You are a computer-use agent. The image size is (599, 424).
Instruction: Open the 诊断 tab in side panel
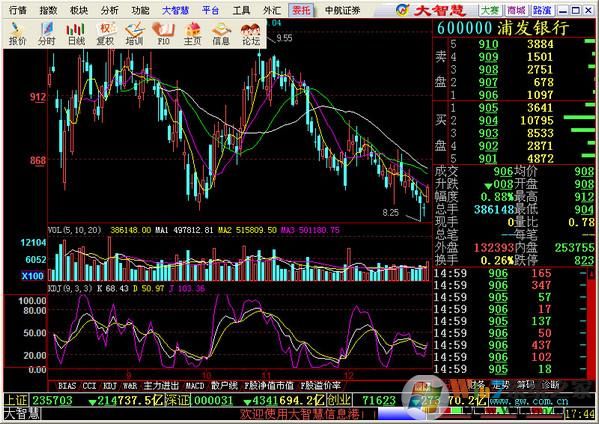tap(550, 384)
